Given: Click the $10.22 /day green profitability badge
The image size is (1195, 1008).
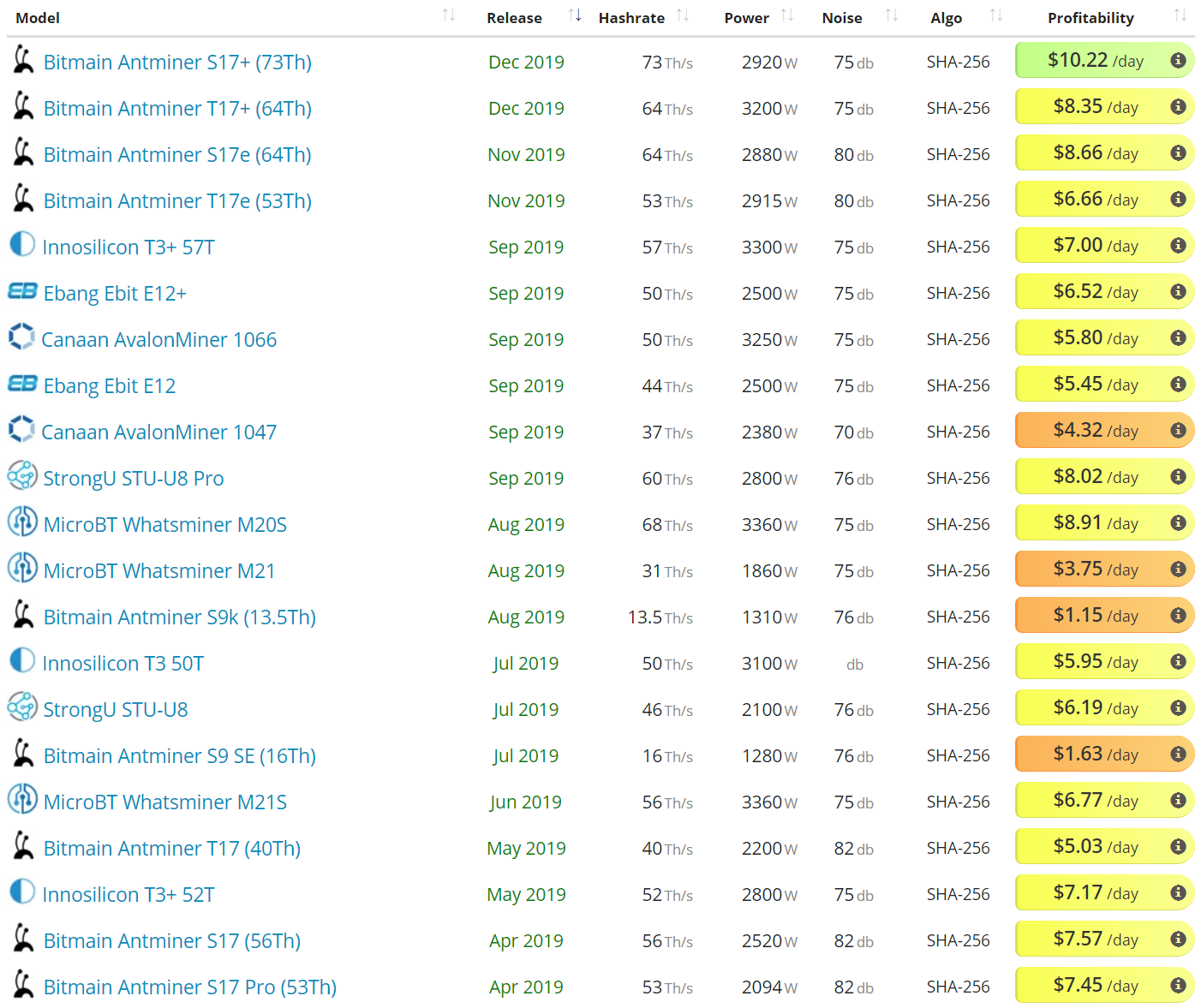Looking at the screenshot, I should click(x=1104, y=60).
